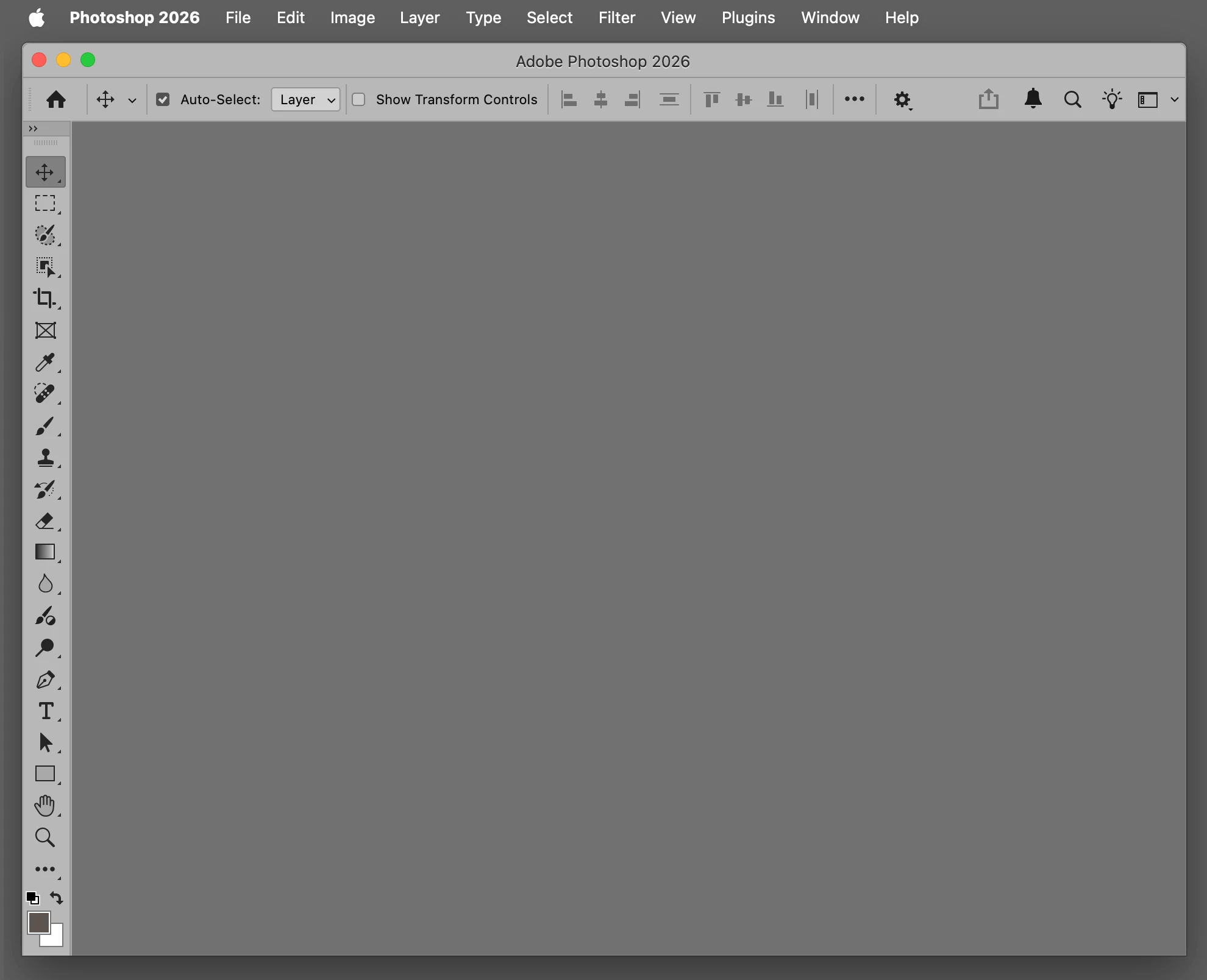Image resolution: width=1207 pixels, height=980 pixels.
Task: Select the Pen tool
Action: [45, 680]
